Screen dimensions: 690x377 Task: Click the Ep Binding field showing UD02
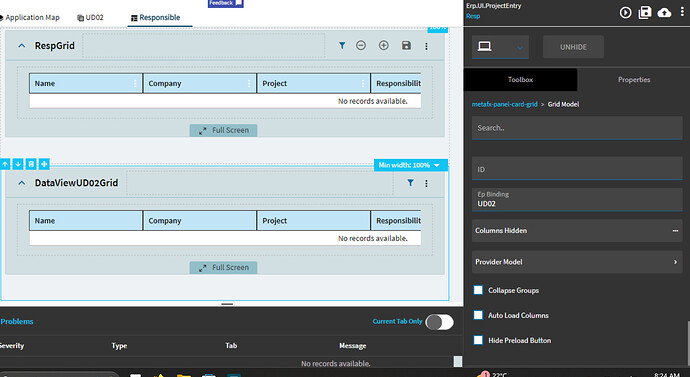pos(577,199)
